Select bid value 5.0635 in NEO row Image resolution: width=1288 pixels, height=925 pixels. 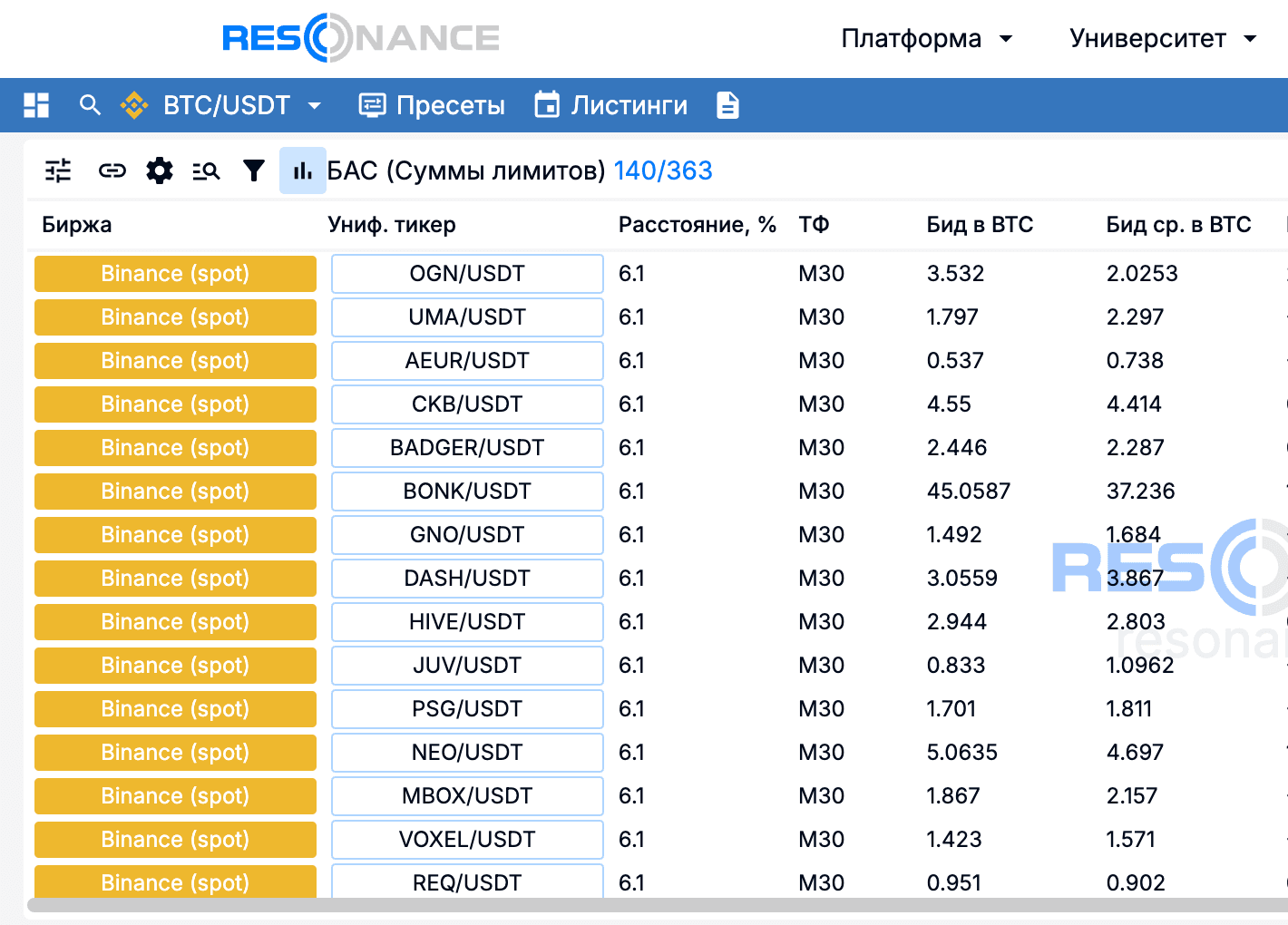point(962,753)
